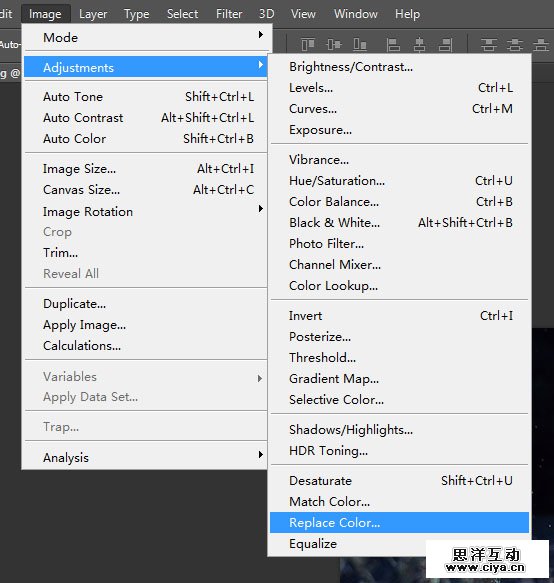The width and height of the screenshot is (554, 583).
Task: Click the Distribute Bottom Edges icon
Action: tap(541, 45)
